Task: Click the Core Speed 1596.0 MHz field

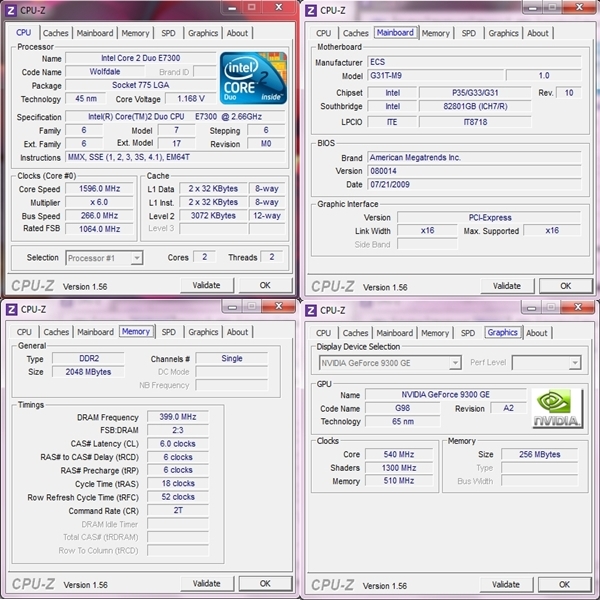Action: (x=99, y=189)
